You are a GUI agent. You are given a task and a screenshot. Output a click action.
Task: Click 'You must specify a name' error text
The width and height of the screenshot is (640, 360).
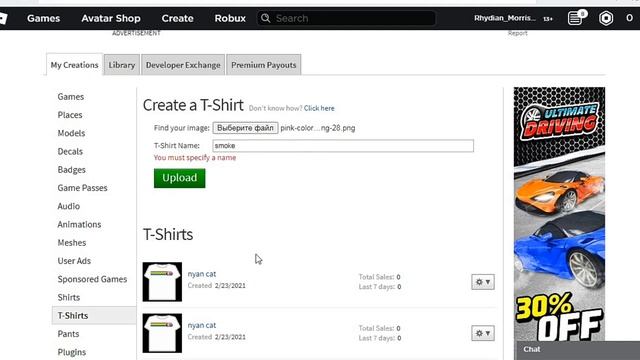(x=195, y=158)
